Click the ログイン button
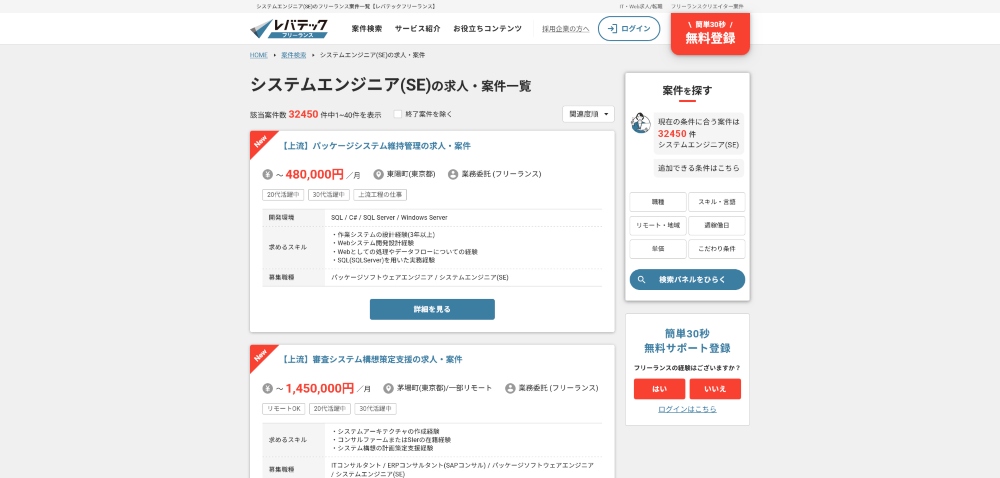 629,29
